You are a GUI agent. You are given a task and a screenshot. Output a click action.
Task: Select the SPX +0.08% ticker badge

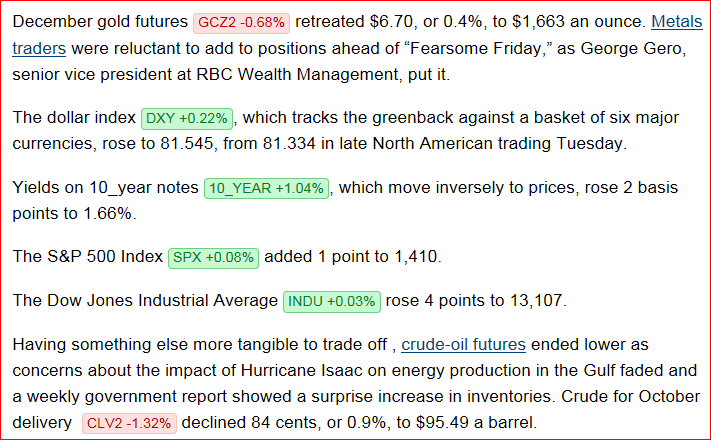(x=213, y=258)
